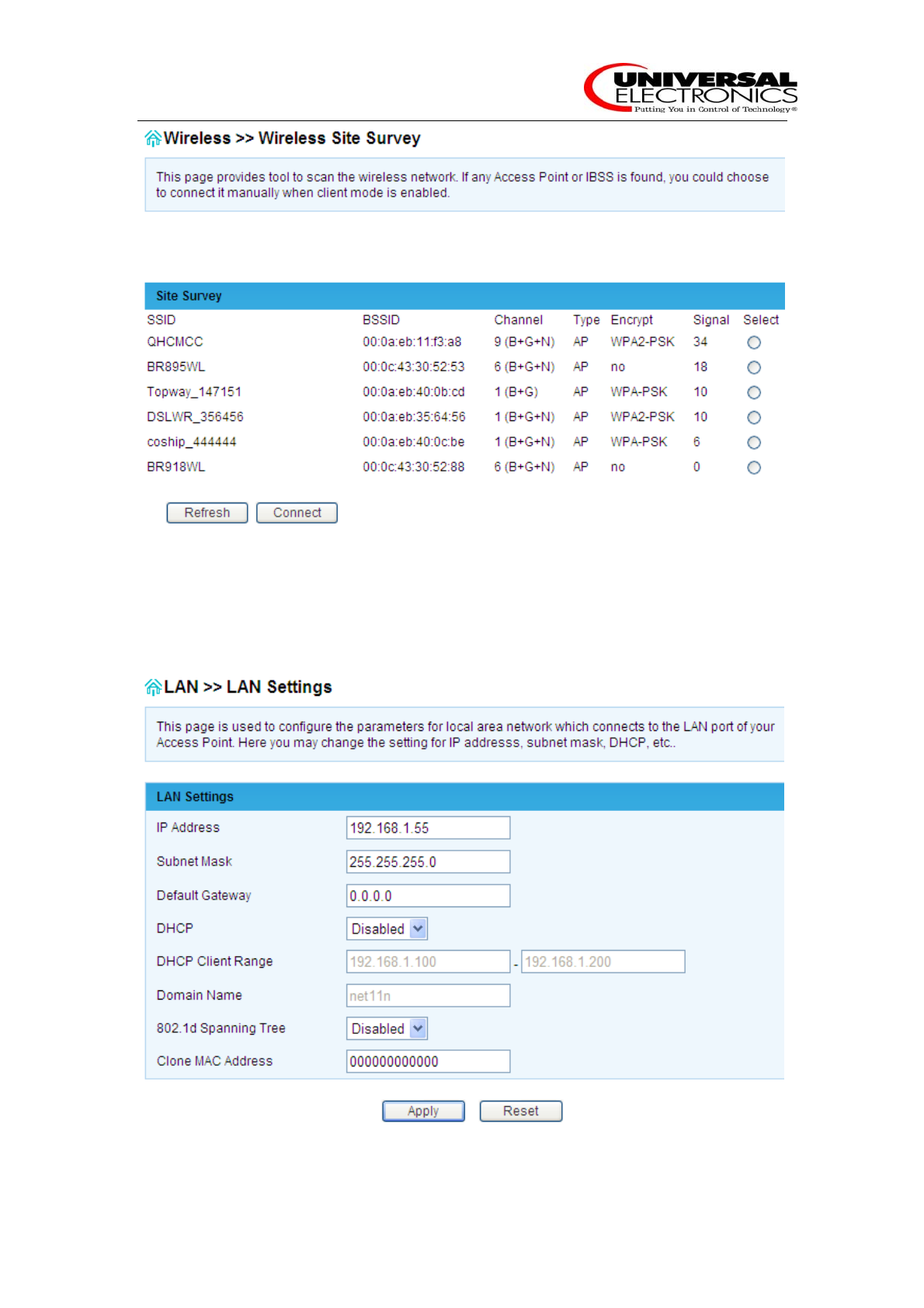Click the Apply button
Viewport: 924px width, 1308px height.
click(423, 1111)
